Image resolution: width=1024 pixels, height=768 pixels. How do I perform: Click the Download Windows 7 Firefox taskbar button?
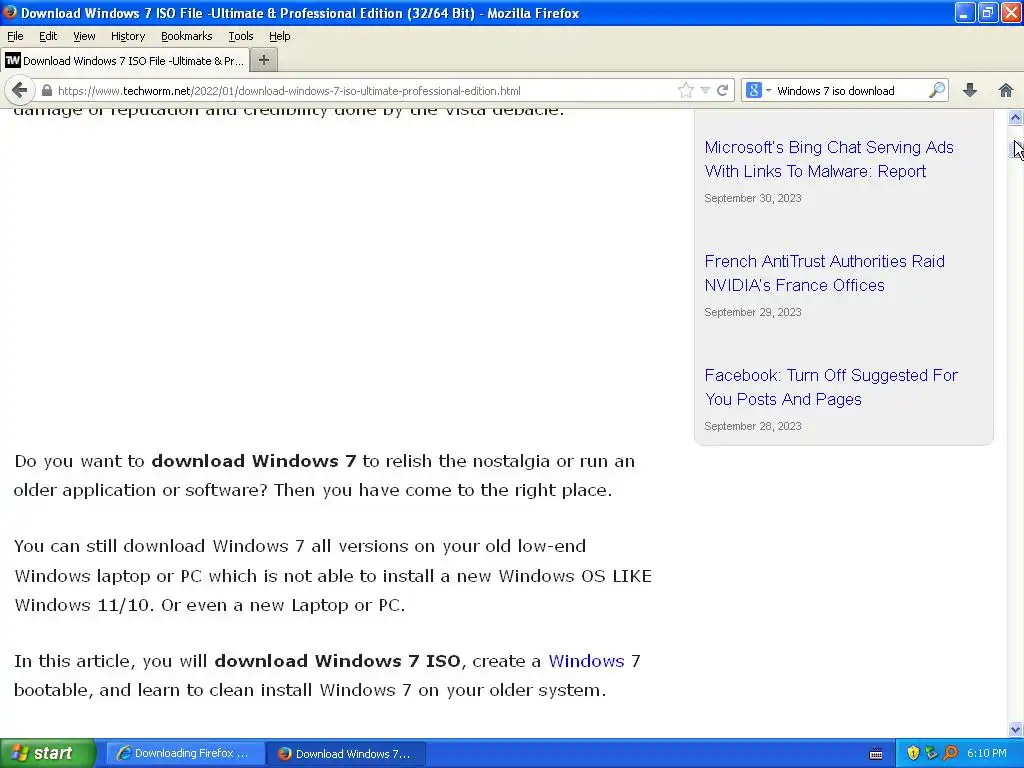tap(346, 754)
